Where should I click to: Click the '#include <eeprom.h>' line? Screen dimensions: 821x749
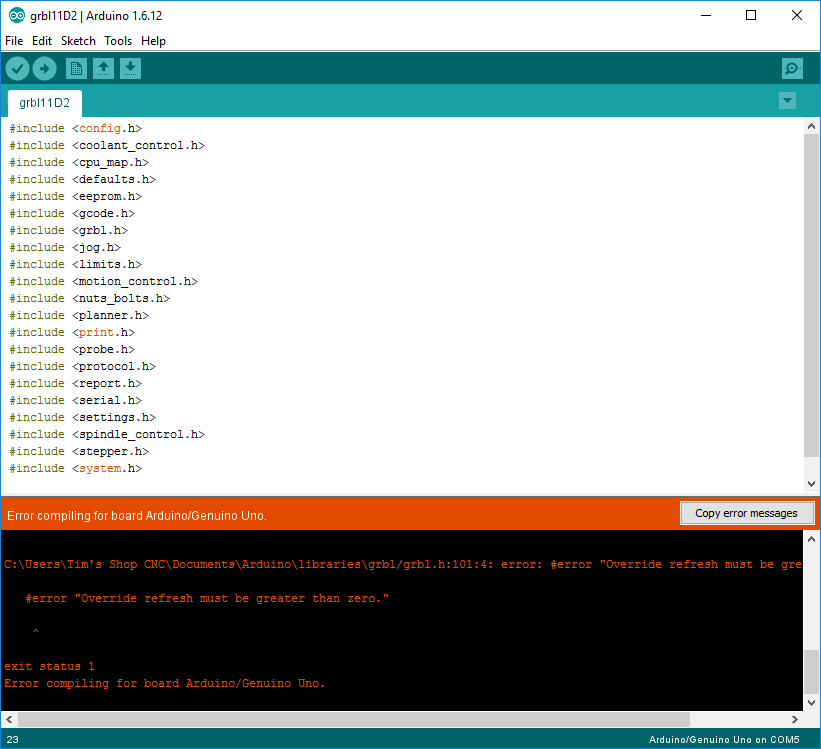coord(76,196)
